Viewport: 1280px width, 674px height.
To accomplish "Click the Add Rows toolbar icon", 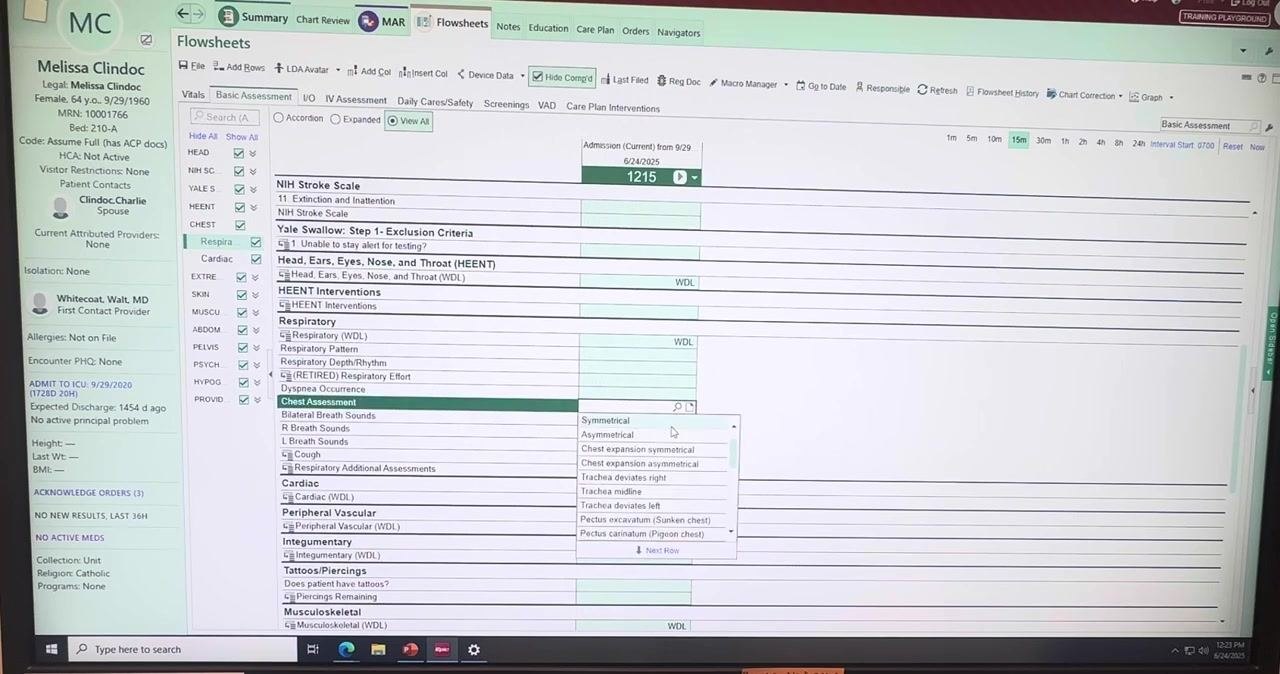I will pyautogui.click(x=219, y=67).
